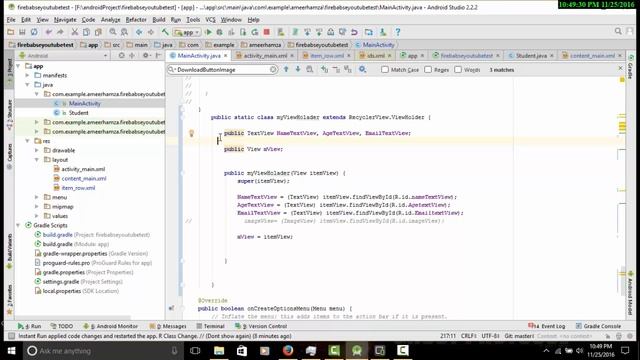Image resolution: width=640 pixels, height=360 pixels.
Task: Collapse the java folder
Action: 27,84
